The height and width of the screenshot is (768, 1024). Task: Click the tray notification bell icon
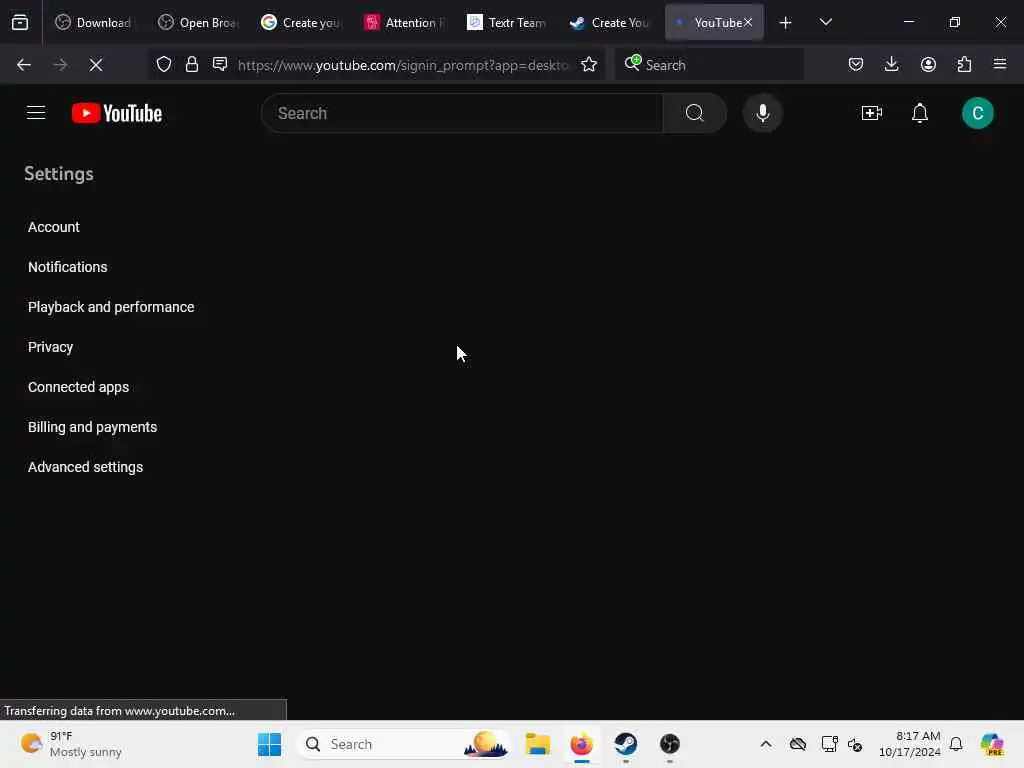[x=956, y=744]
